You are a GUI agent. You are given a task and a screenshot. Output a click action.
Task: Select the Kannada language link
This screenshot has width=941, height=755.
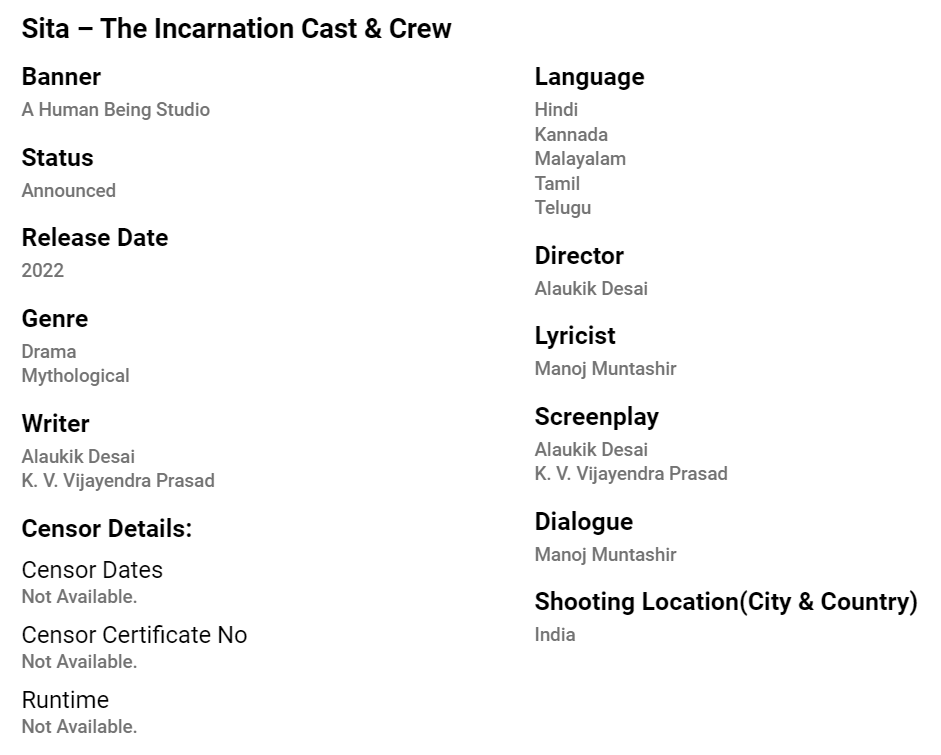(571, 134)
